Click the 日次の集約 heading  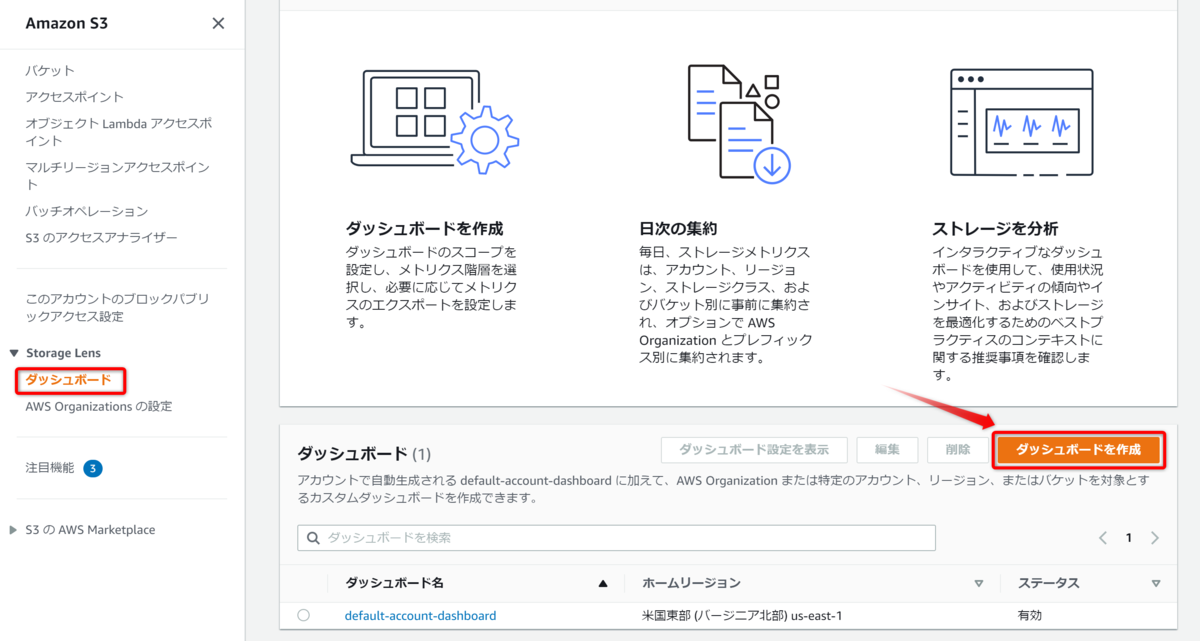coord(678,228)
